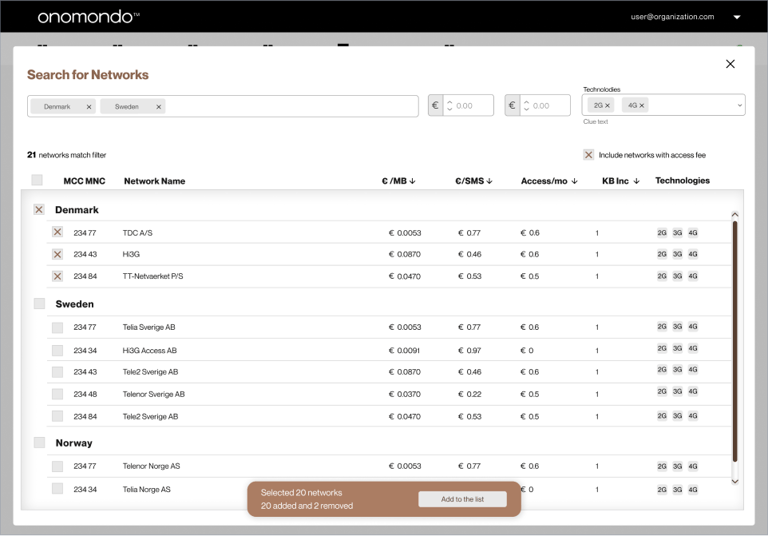Click the 4G badge in Telia Norge AS row
The width and height of the screenshot is (768, 536).
point(693,489)
